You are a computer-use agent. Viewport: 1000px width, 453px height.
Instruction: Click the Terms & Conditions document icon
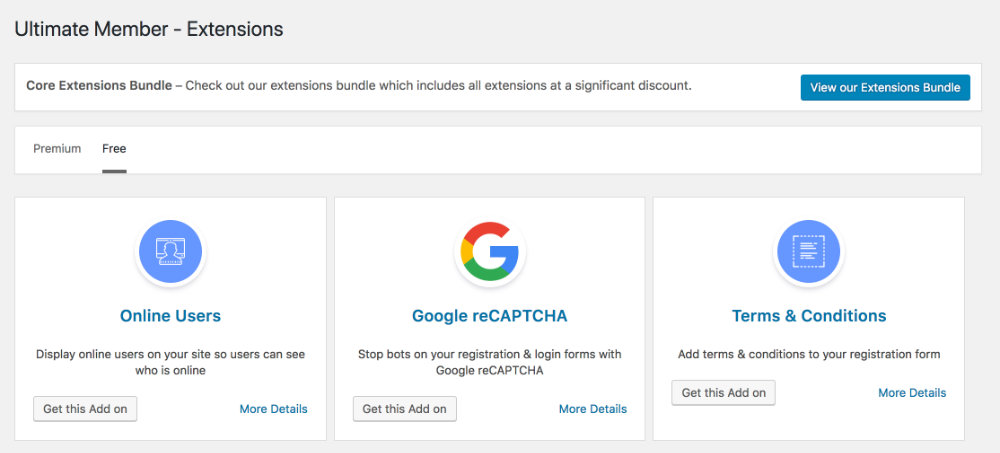tap(809, 251)
